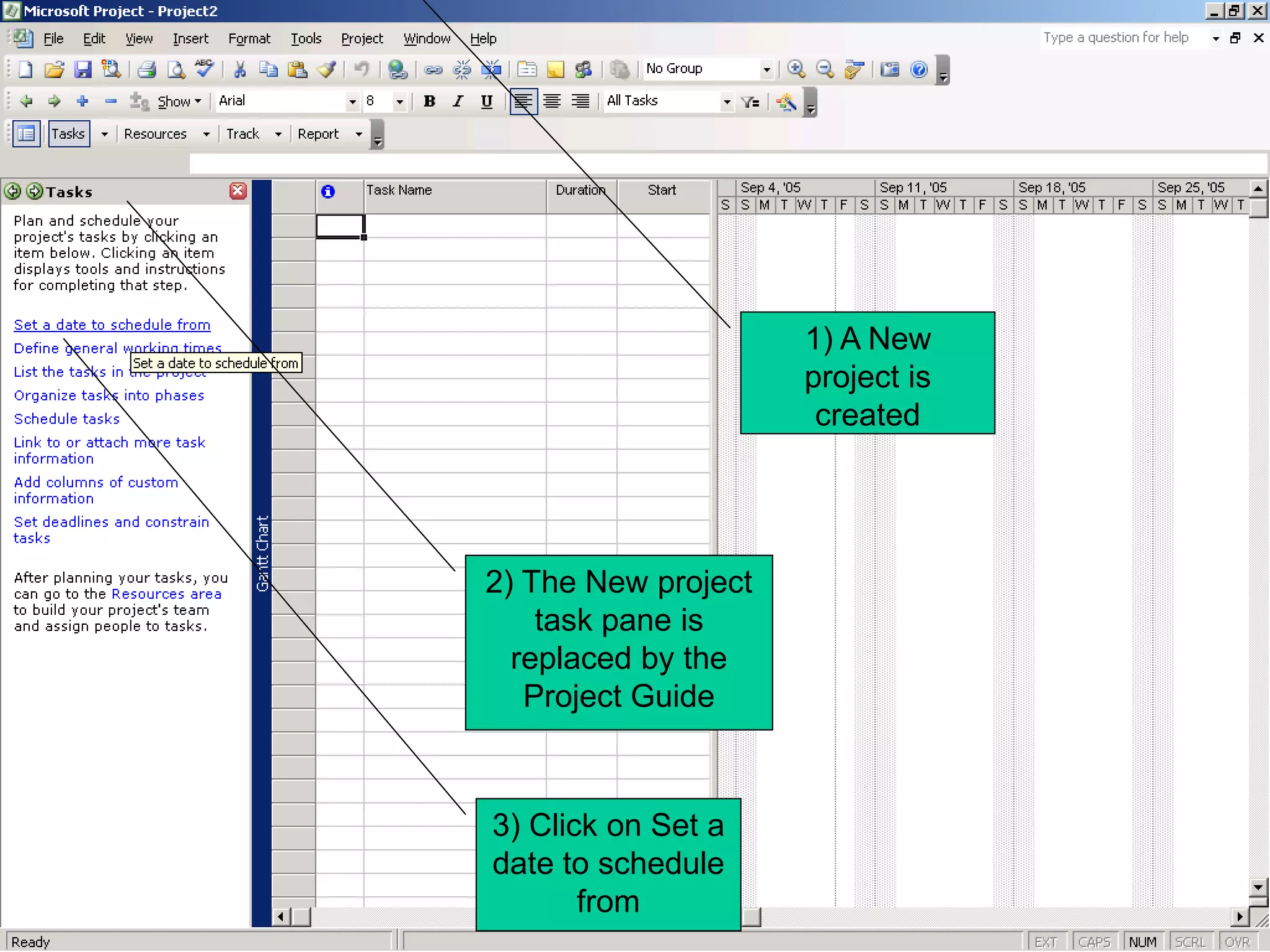
Task: Print the project using printer icon
Action: pos(147,69)
